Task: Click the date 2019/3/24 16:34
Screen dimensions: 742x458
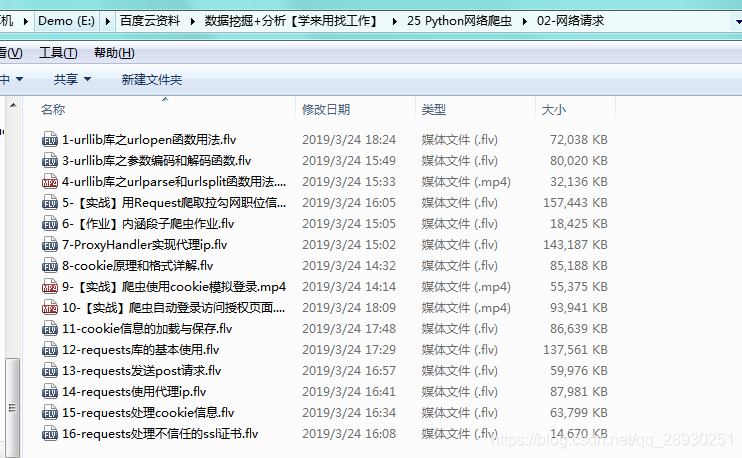Action: pyautogui.click(x=349, y=413)
